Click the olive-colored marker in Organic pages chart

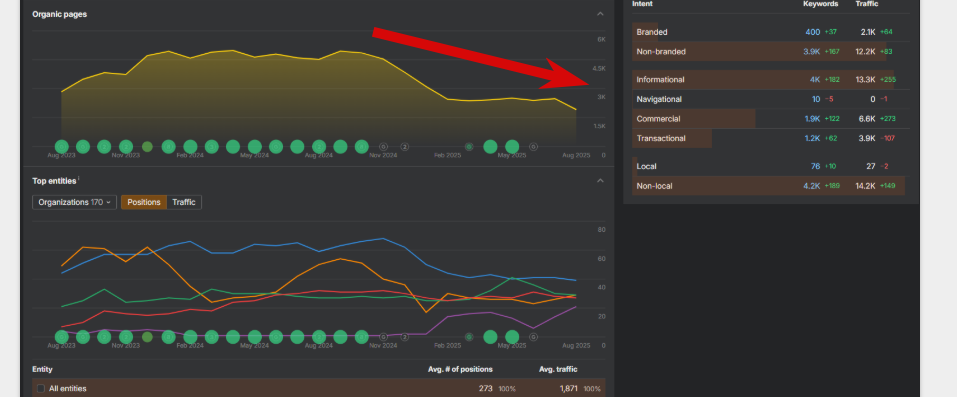[147, 147]
